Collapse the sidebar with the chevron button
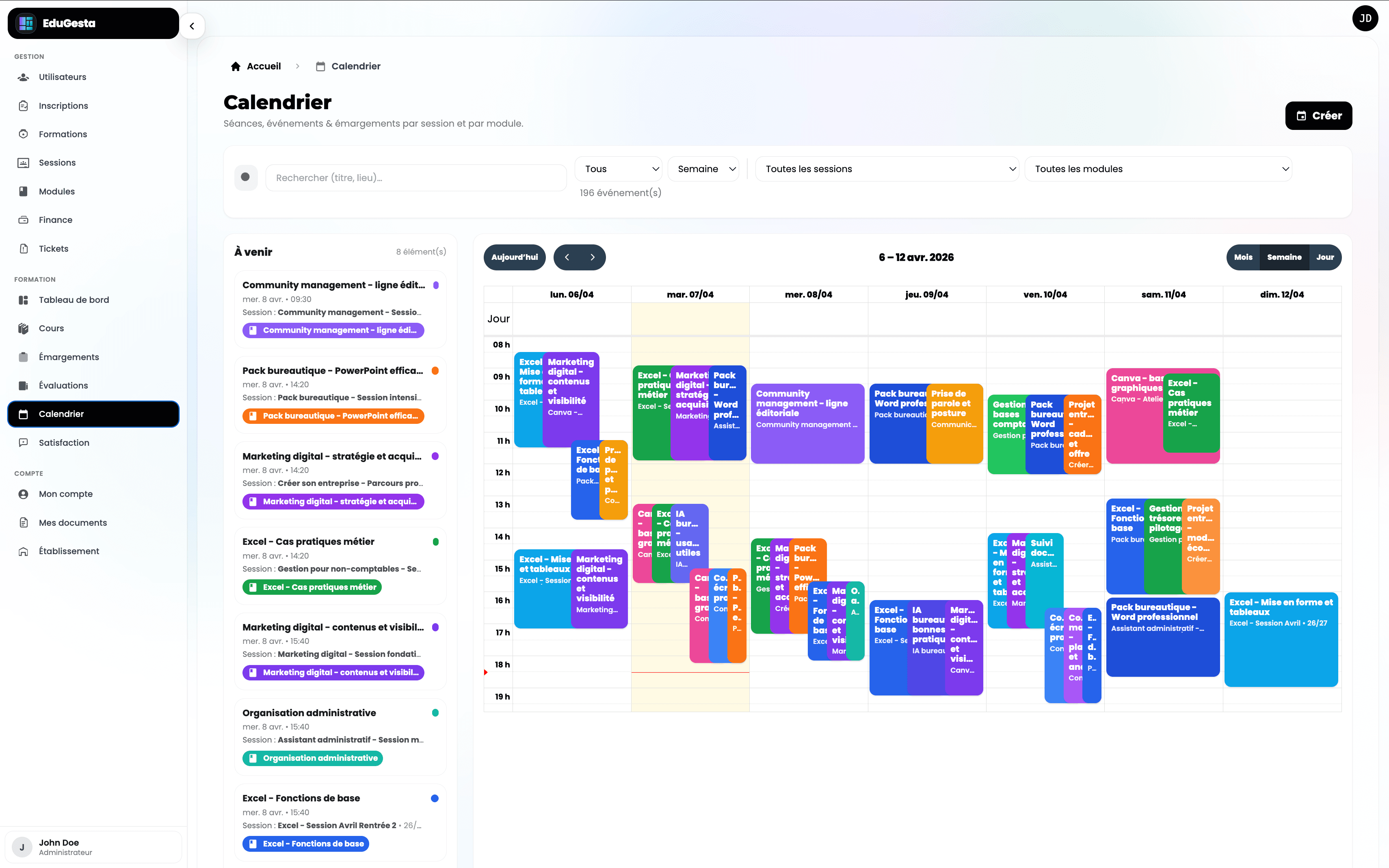Viewport: 1389px width, 868px height. (193, 26)
